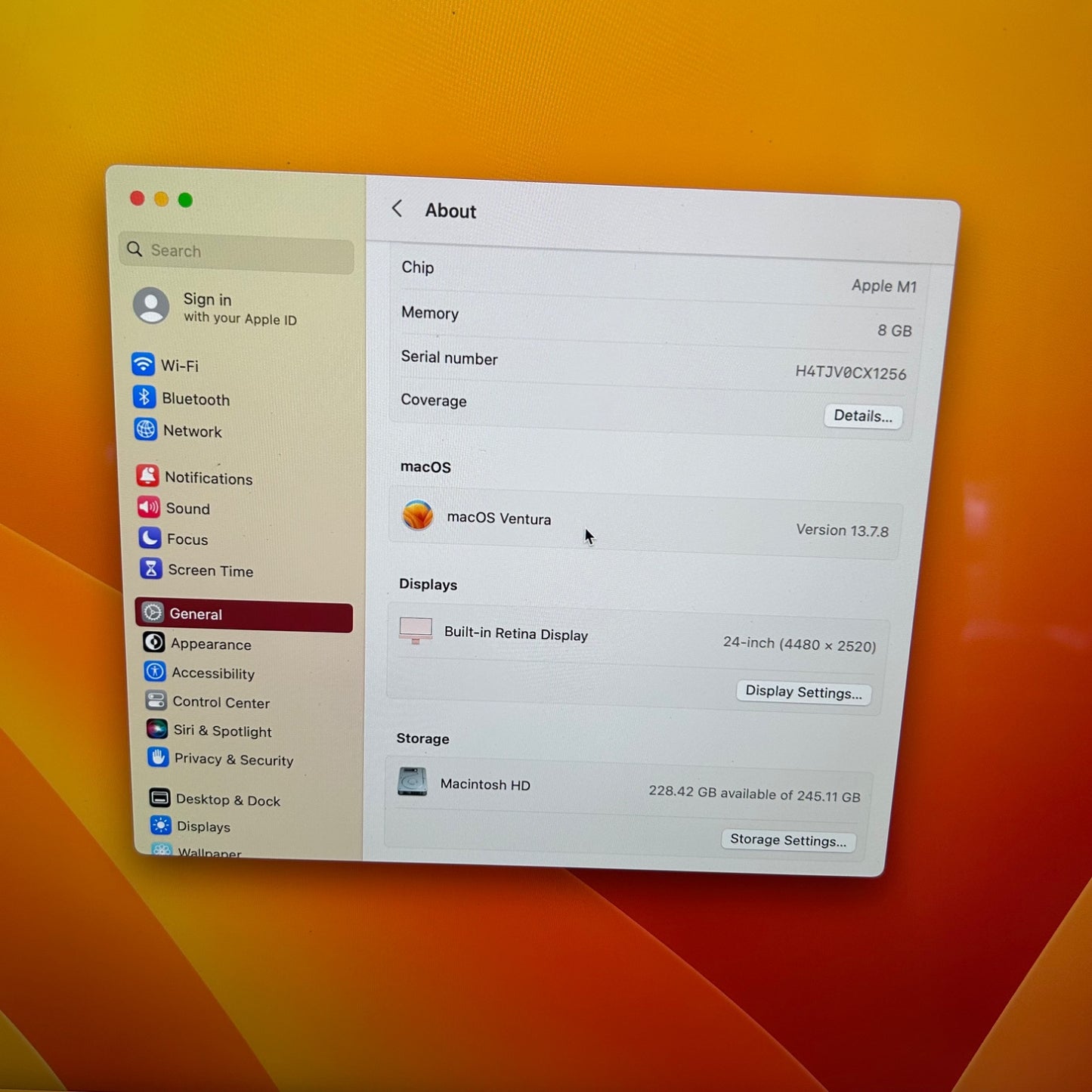Click the Privacy & Security hand icon

[x=158, y=757]
